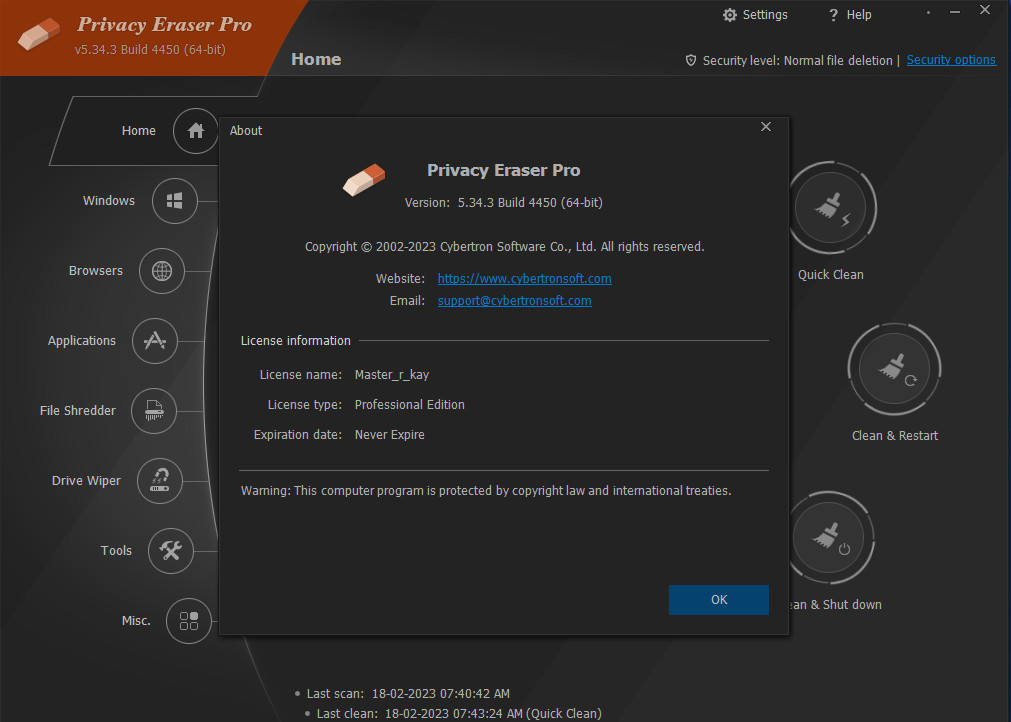The image size is (1011, 722).
Task: Click the support email link
Action: point(515,301)
